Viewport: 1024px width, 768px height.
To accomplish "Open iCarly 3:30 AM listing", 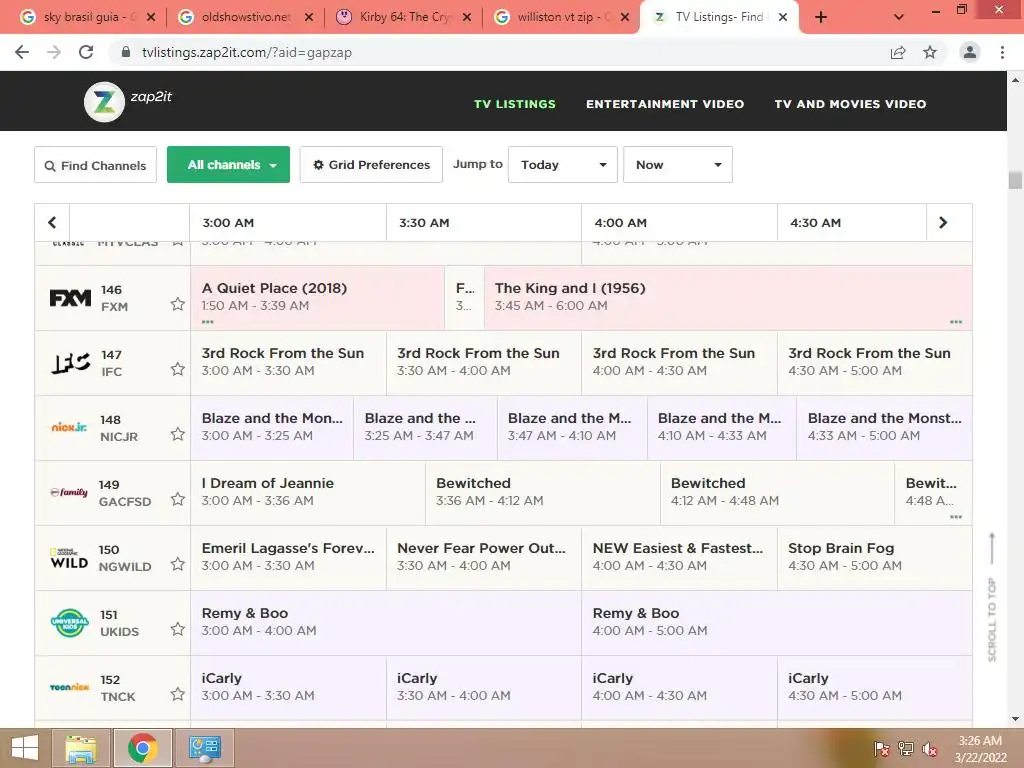I will [x=484, y=687].
